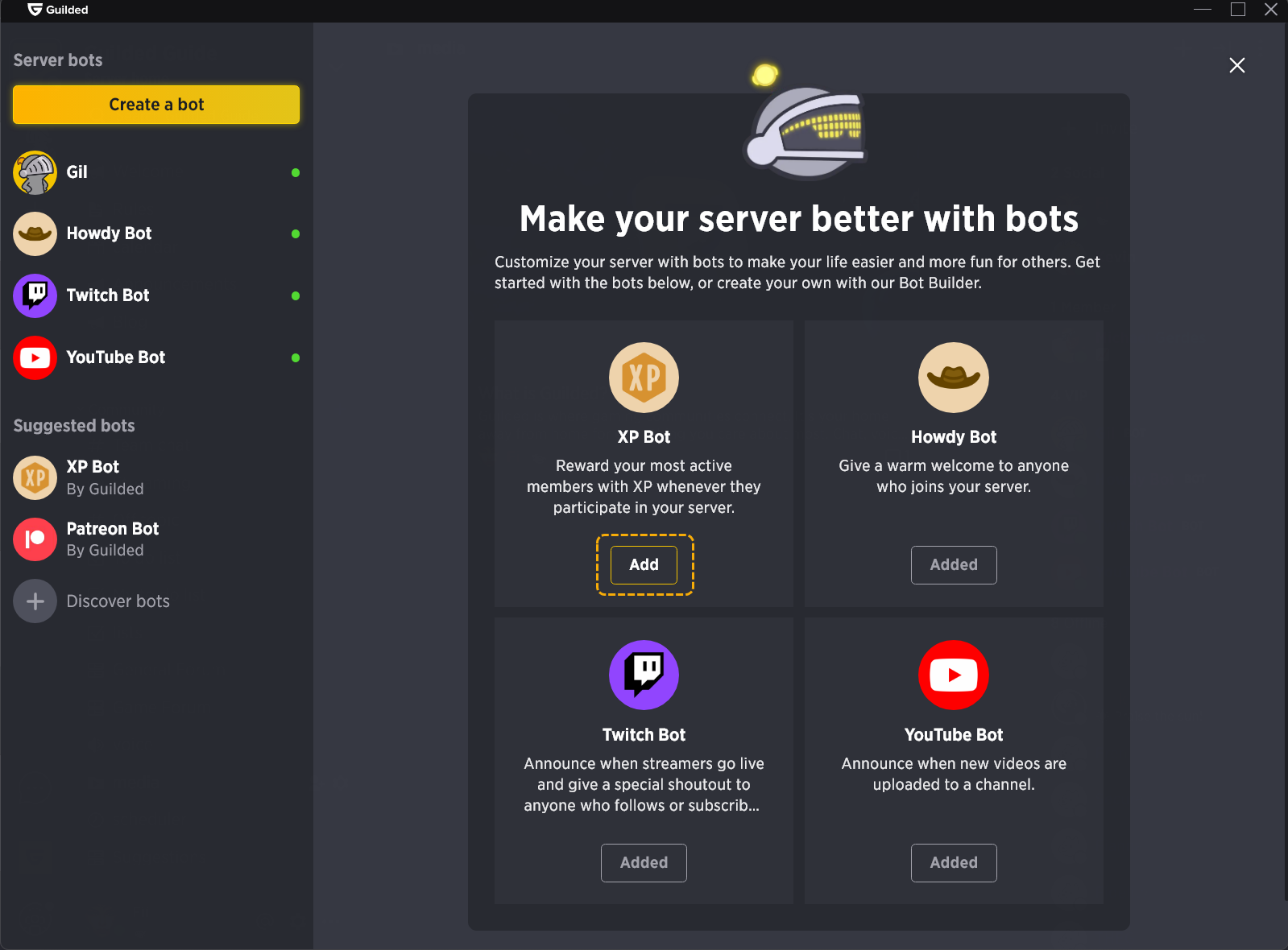1288x950 pixels.
Task: Click the Gil bot avatar icon
Action: pos(35,172)
